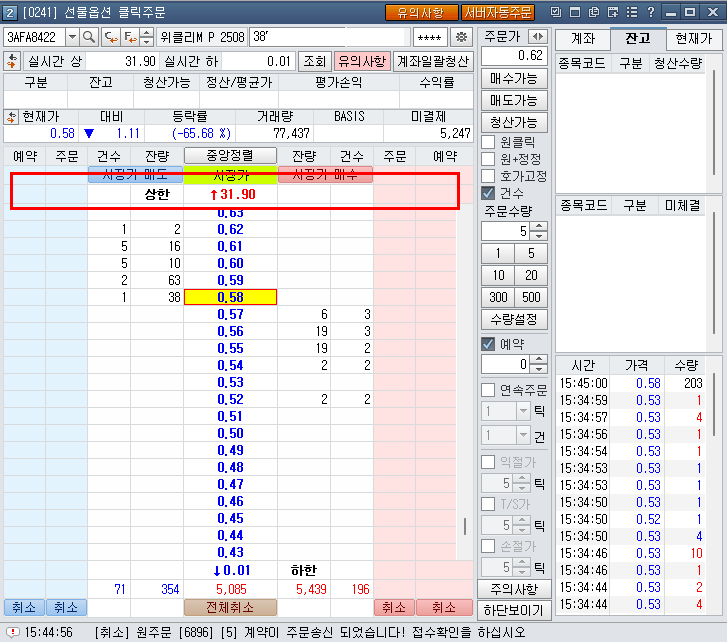Open the stock code search magnifier
Viewport: 727px width, 642px height.
pos(89,37)
